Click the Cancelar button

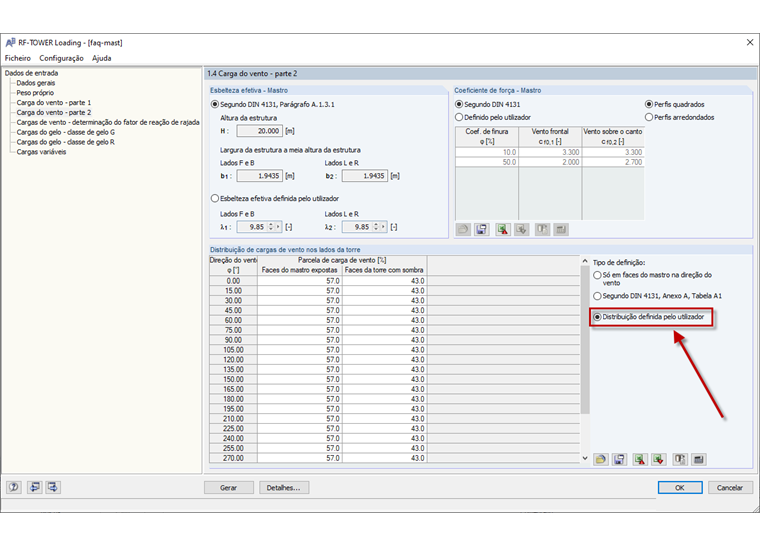coord(730,487)
